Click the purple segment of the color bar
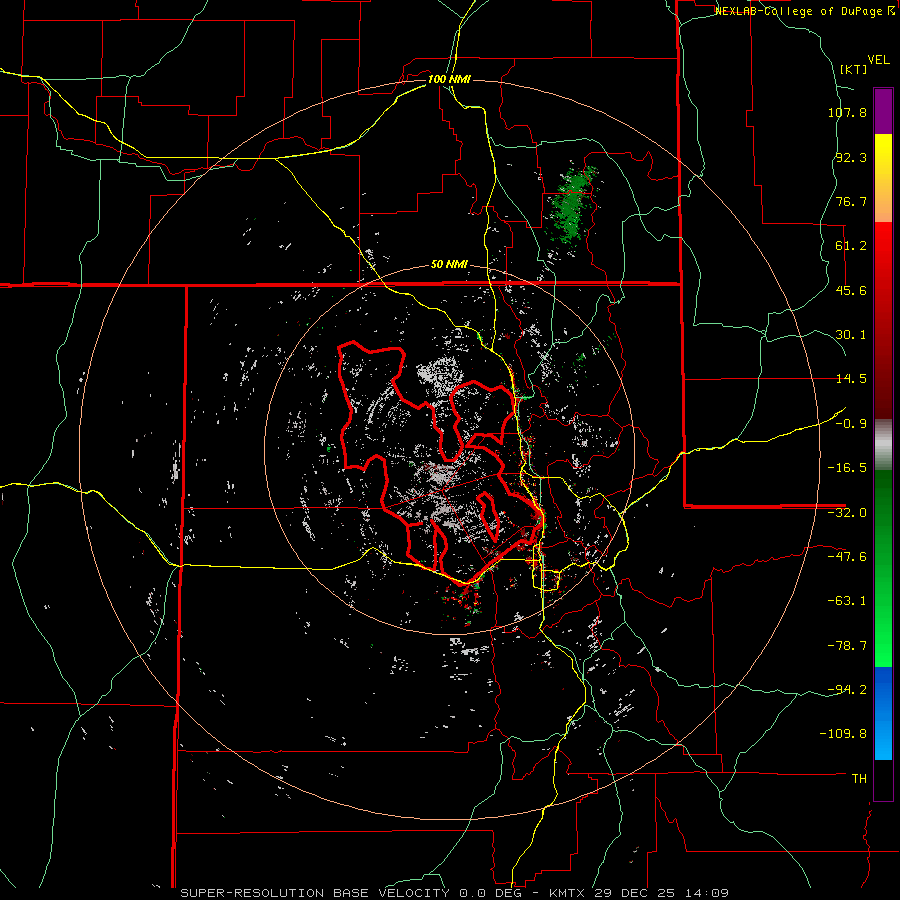This screenshot has width=900, height=900. (883, 111)
